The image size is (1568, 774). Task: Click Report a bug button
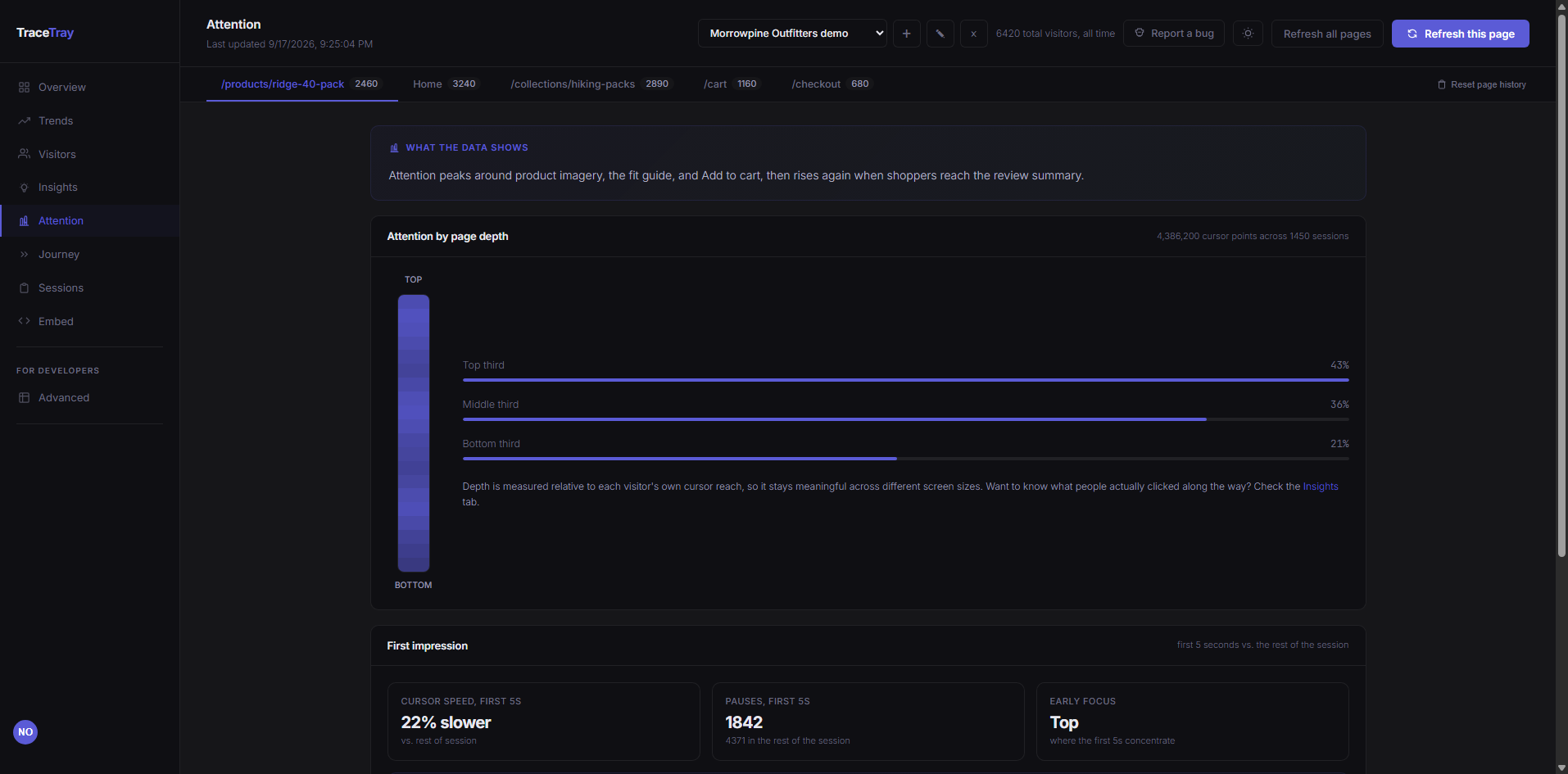1174,34
